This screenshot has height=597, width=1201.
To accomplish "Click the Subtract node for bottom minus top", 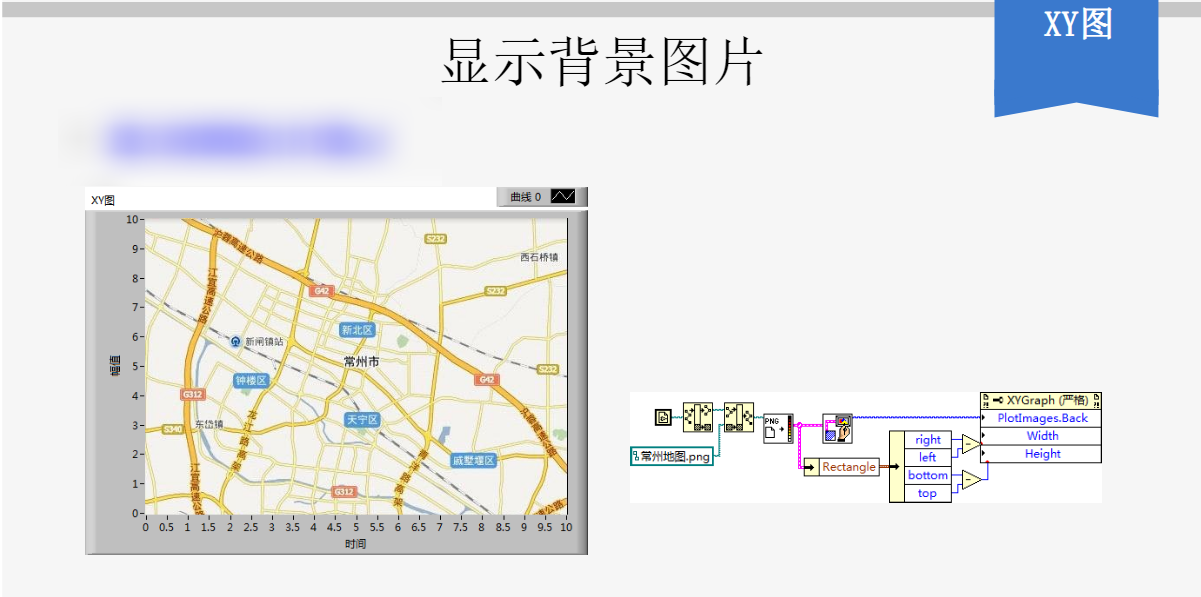I will click(x=972, y=480).
